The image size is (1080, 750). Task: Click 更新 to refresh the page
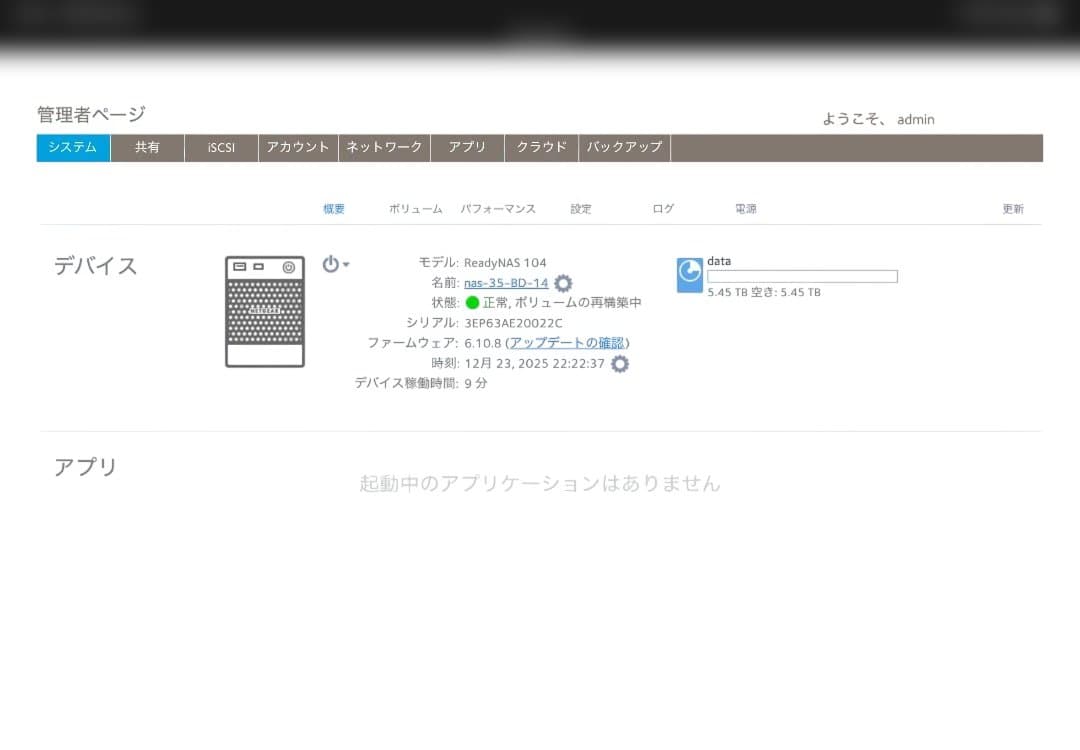tap(1012, 208)
